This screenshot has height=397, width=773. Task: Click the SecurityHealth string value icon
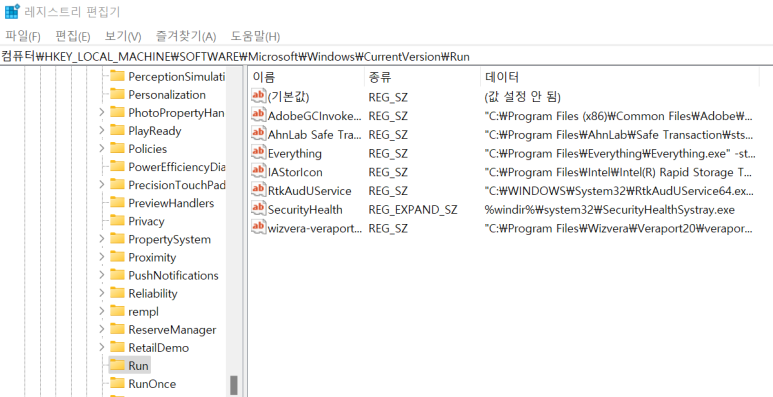pos(259,209)
